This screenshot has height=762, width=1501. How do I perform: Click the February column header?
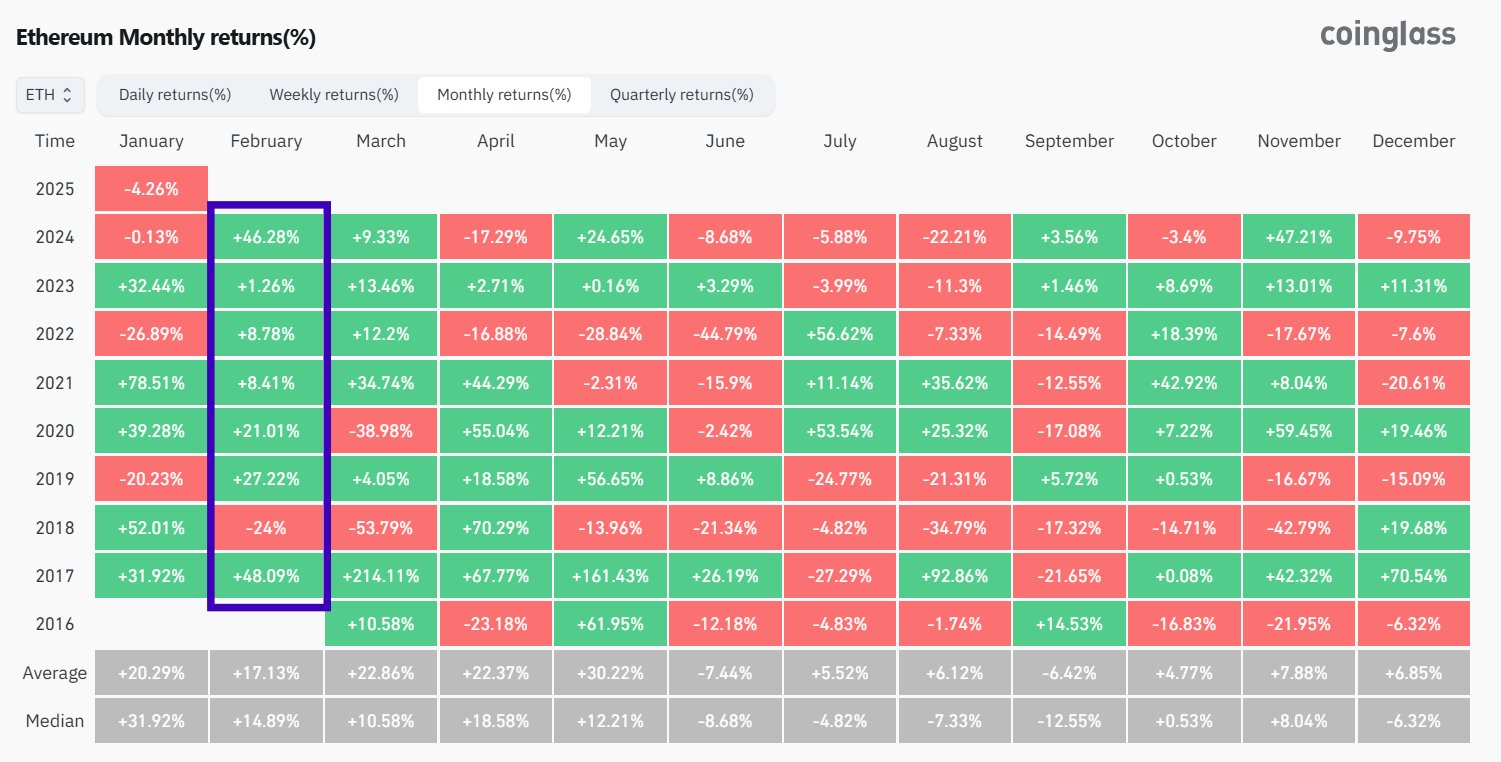pyautogui.click(x=266, y=141)
